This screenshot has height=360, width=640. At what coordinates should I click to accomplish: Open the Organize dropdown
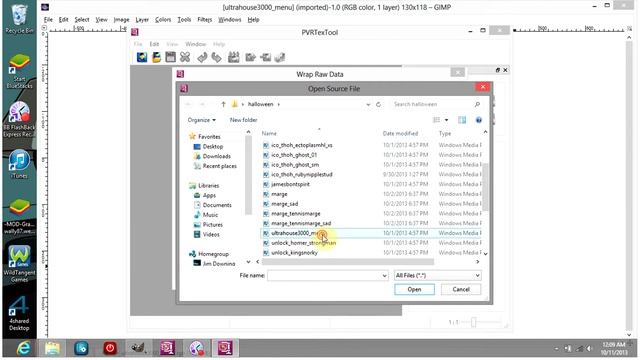pyautogui.click(x=202, y=120)
